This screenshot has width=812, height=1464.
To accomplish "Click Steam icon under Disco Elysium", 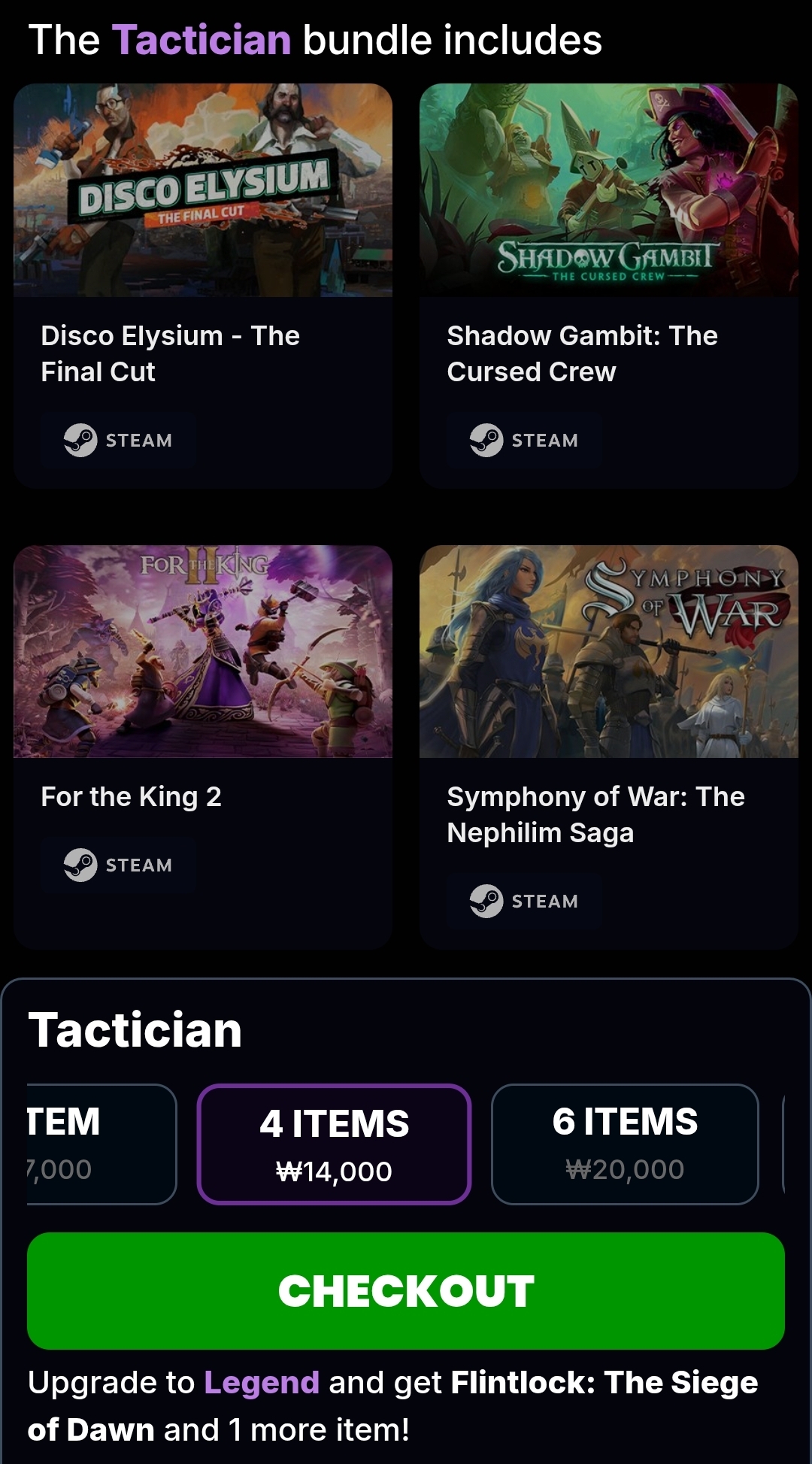I will tap(80, 441).
